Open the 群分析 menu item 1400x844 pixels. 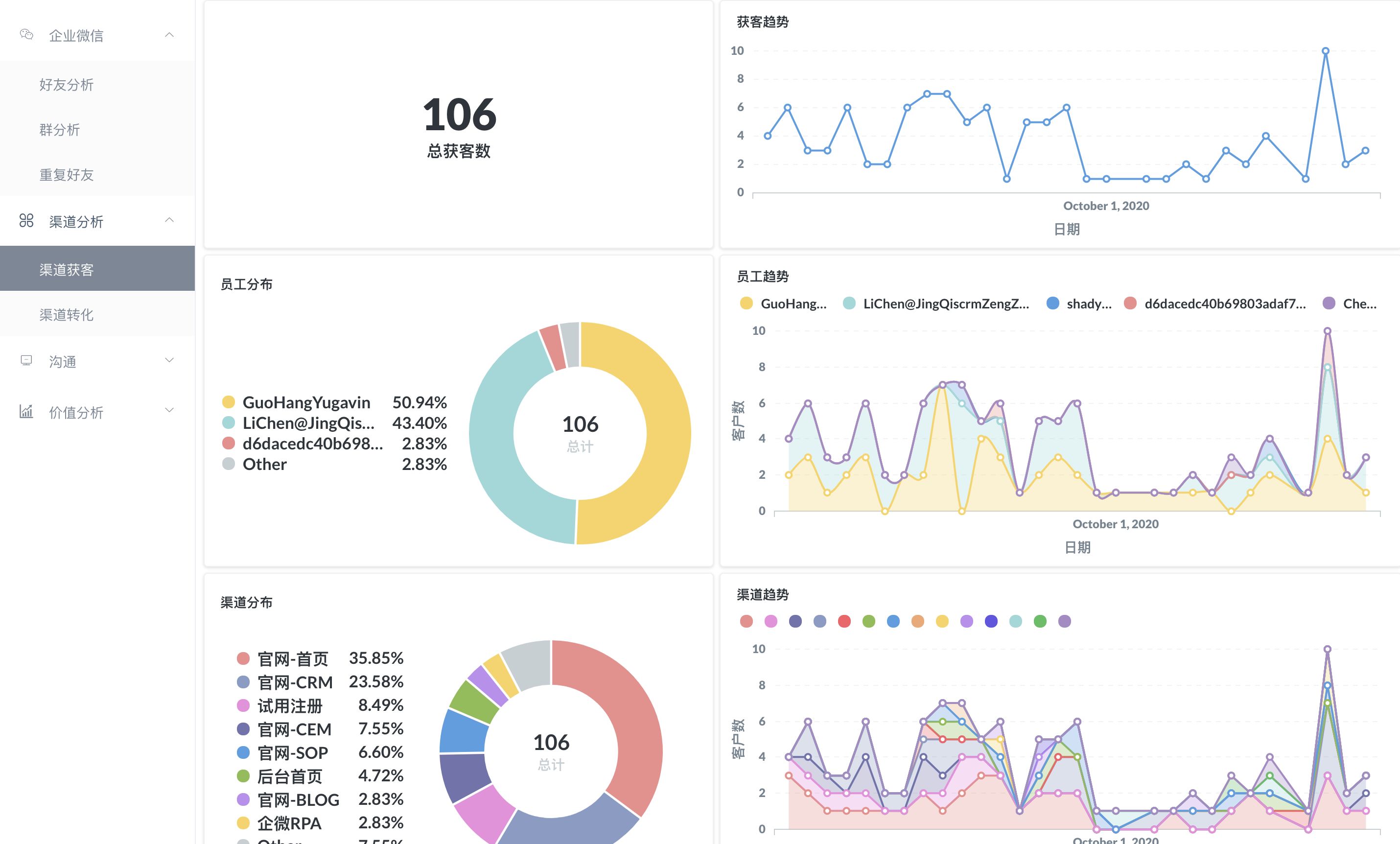click(60, 130)
